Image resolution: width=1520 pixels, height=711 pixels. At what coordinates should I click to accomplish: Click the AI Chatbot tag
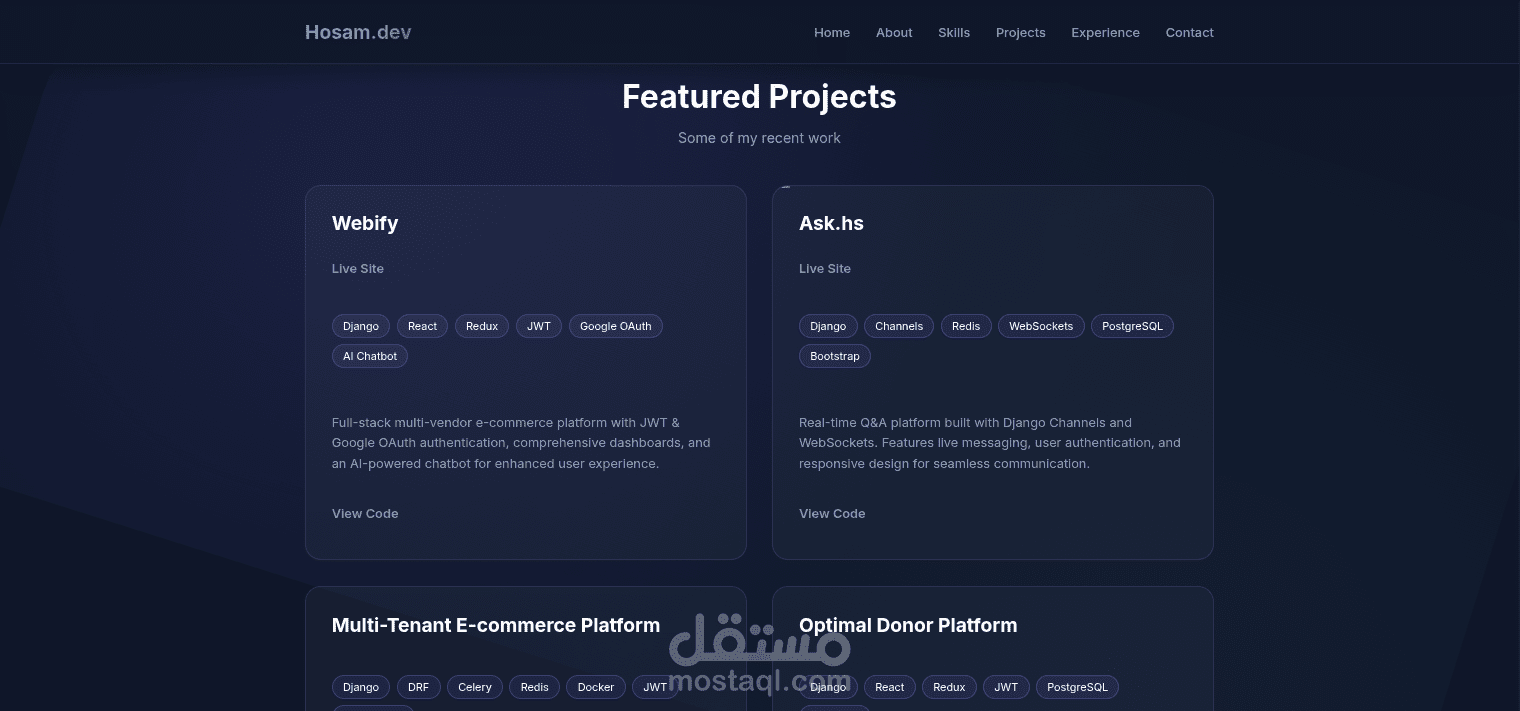370,356
